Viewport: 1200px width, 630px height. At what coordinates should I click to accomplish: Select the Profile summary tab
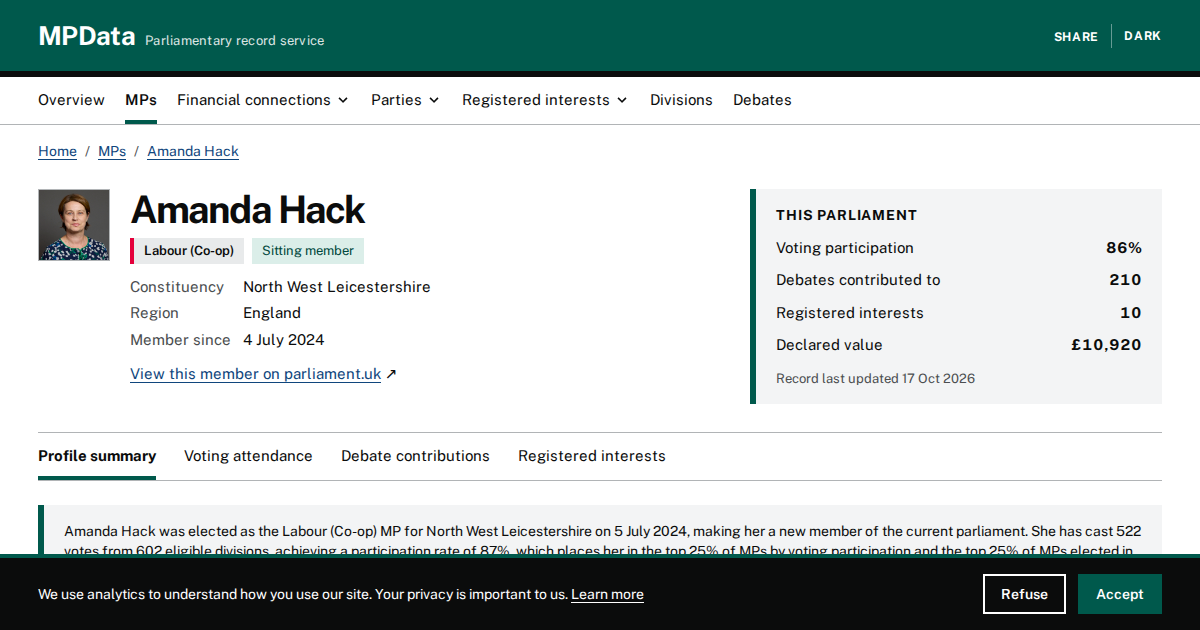click(97, 456)
